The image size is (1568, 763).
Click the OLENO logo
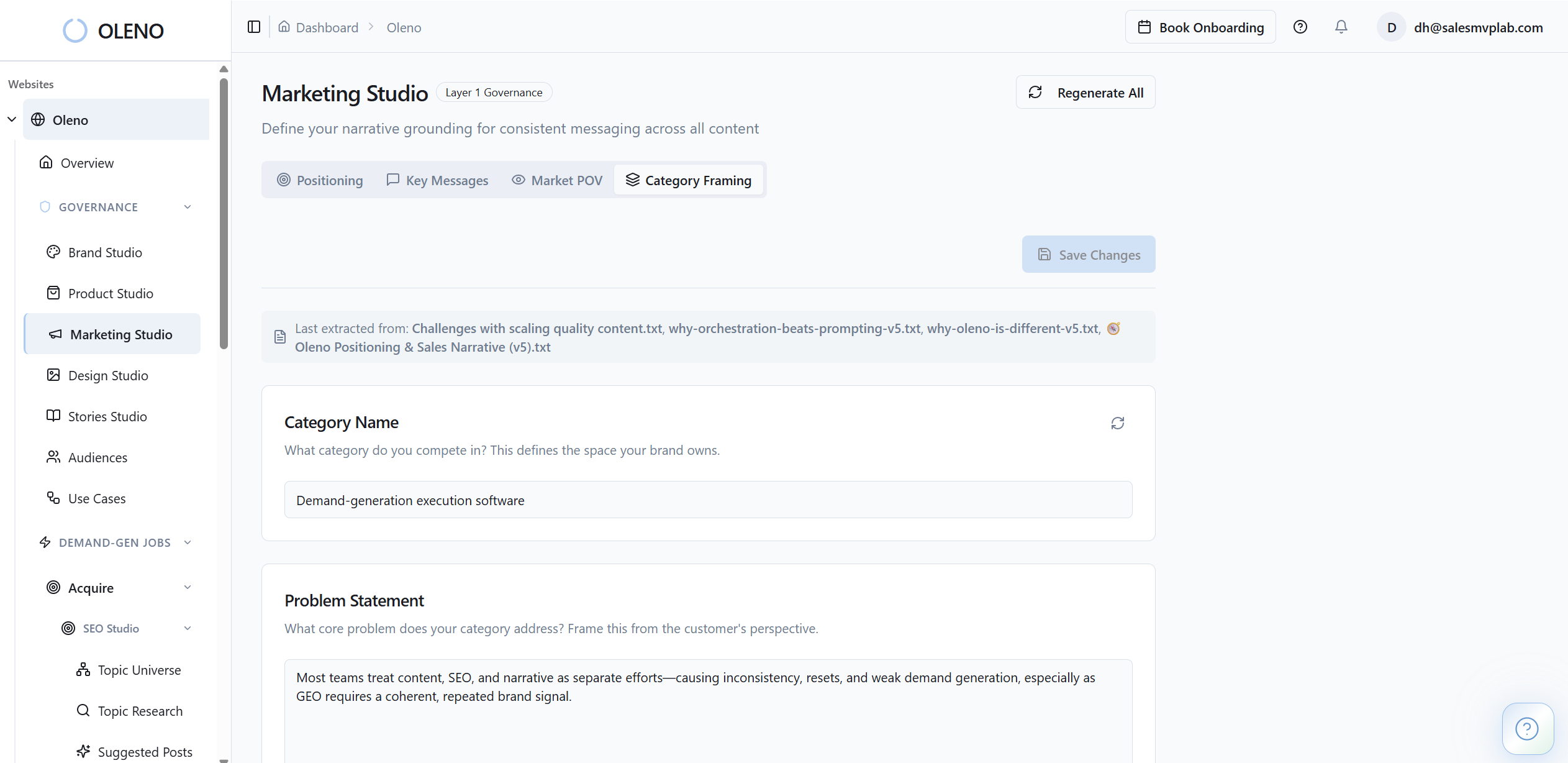point(114,30)
